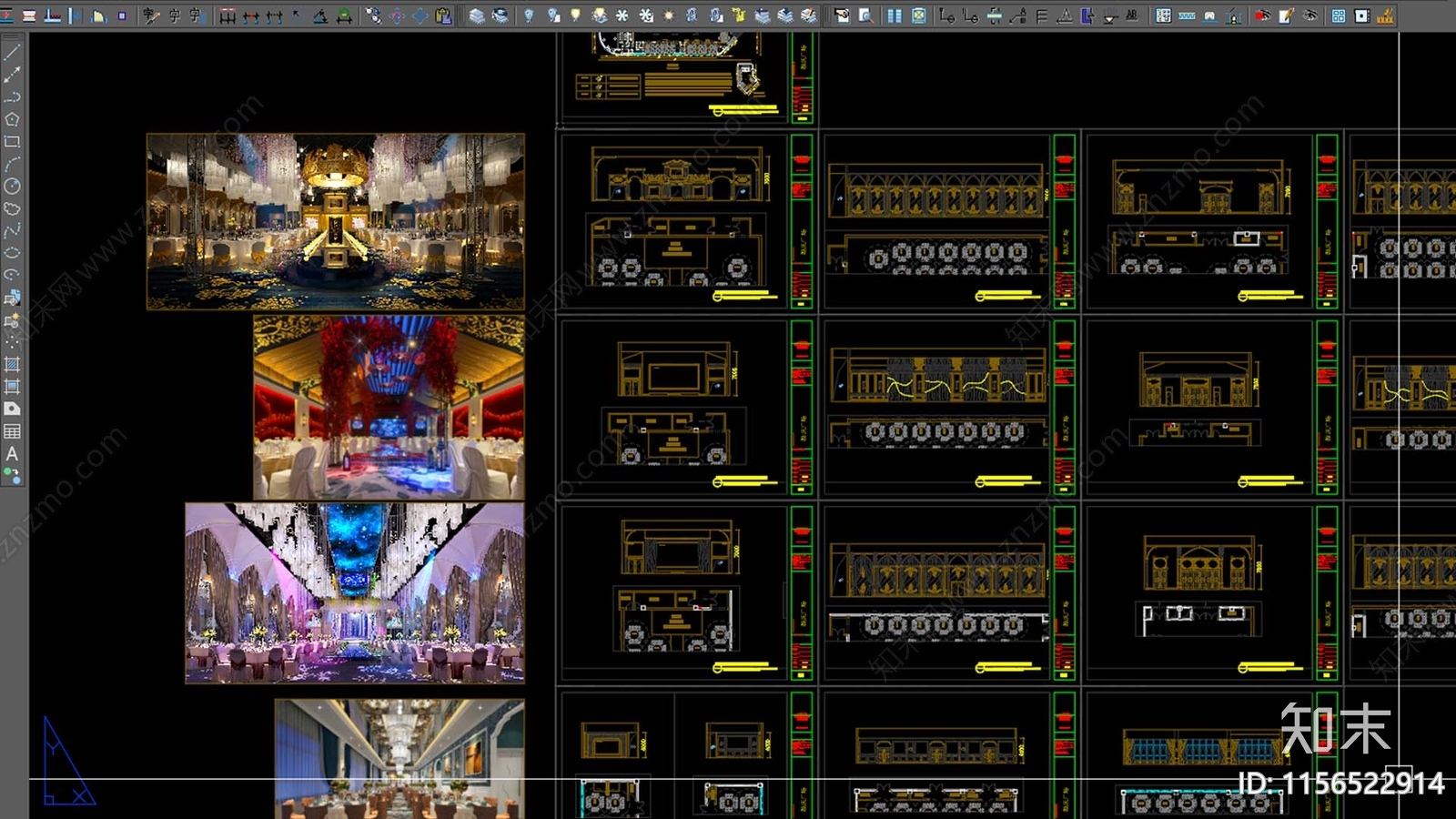
Task: Select the Point draw tool
Action: point(12,342)
